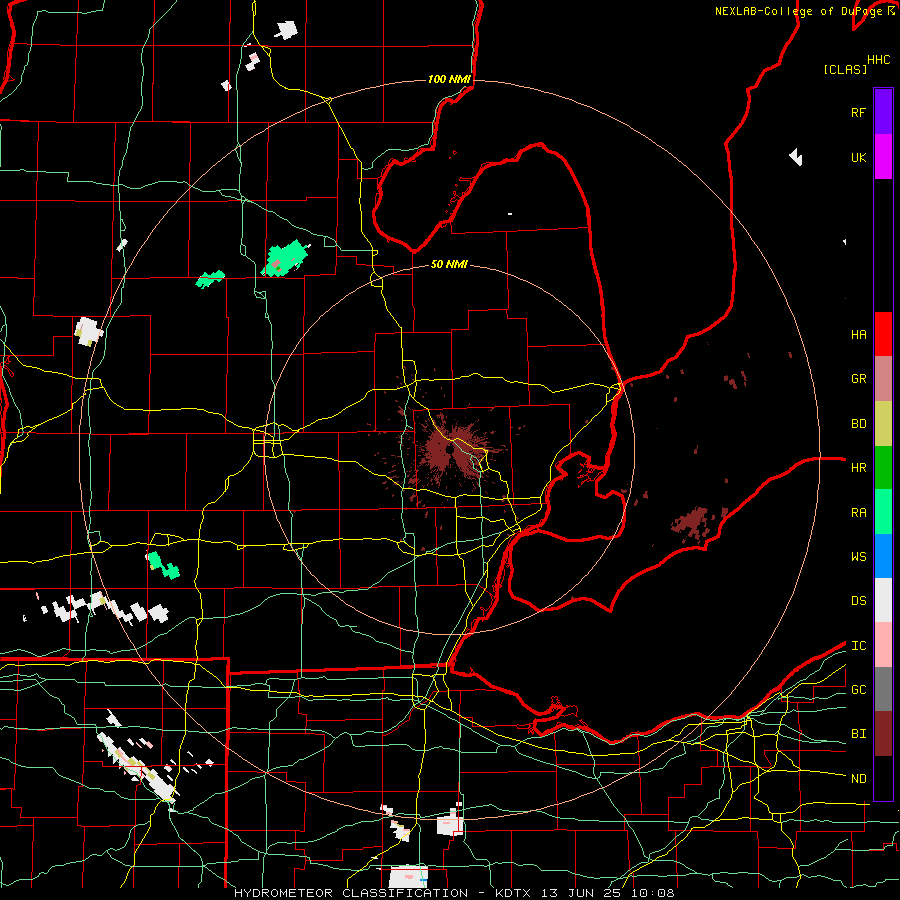
Task: Select the BD yellow legend swatch
Action: [883, 423]
